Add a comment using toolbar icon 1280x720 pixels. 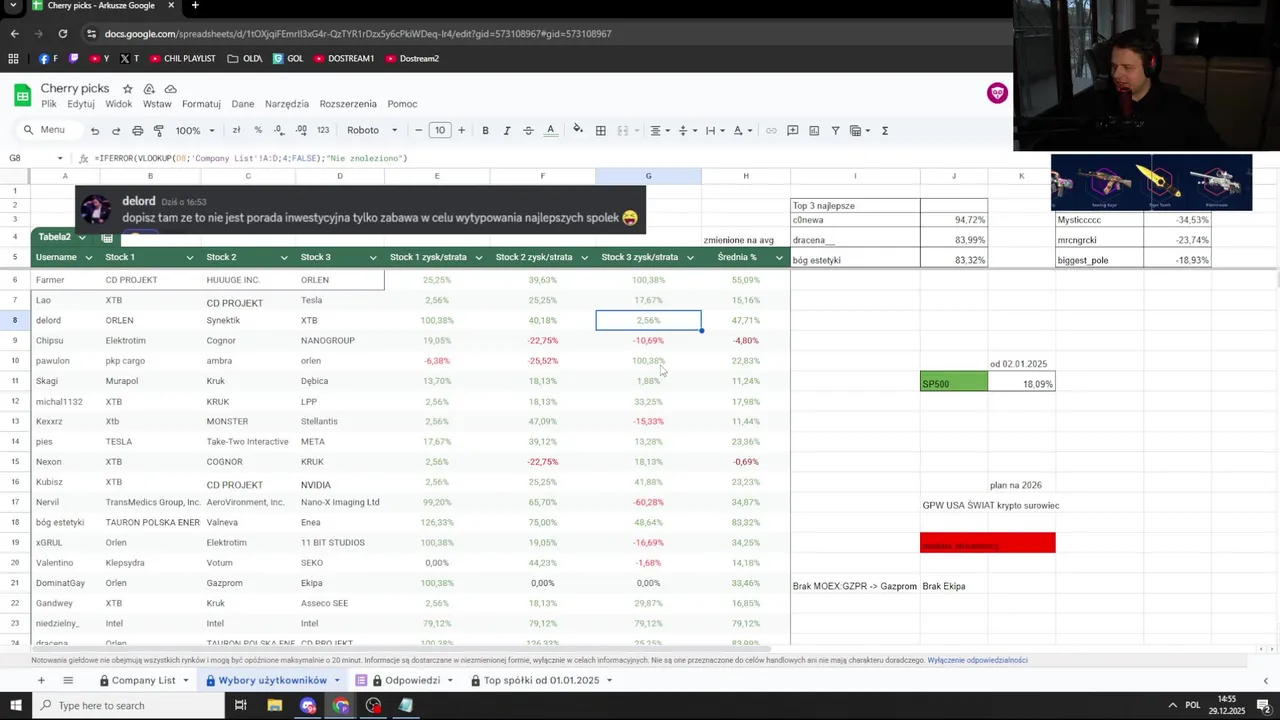[792, 130]
